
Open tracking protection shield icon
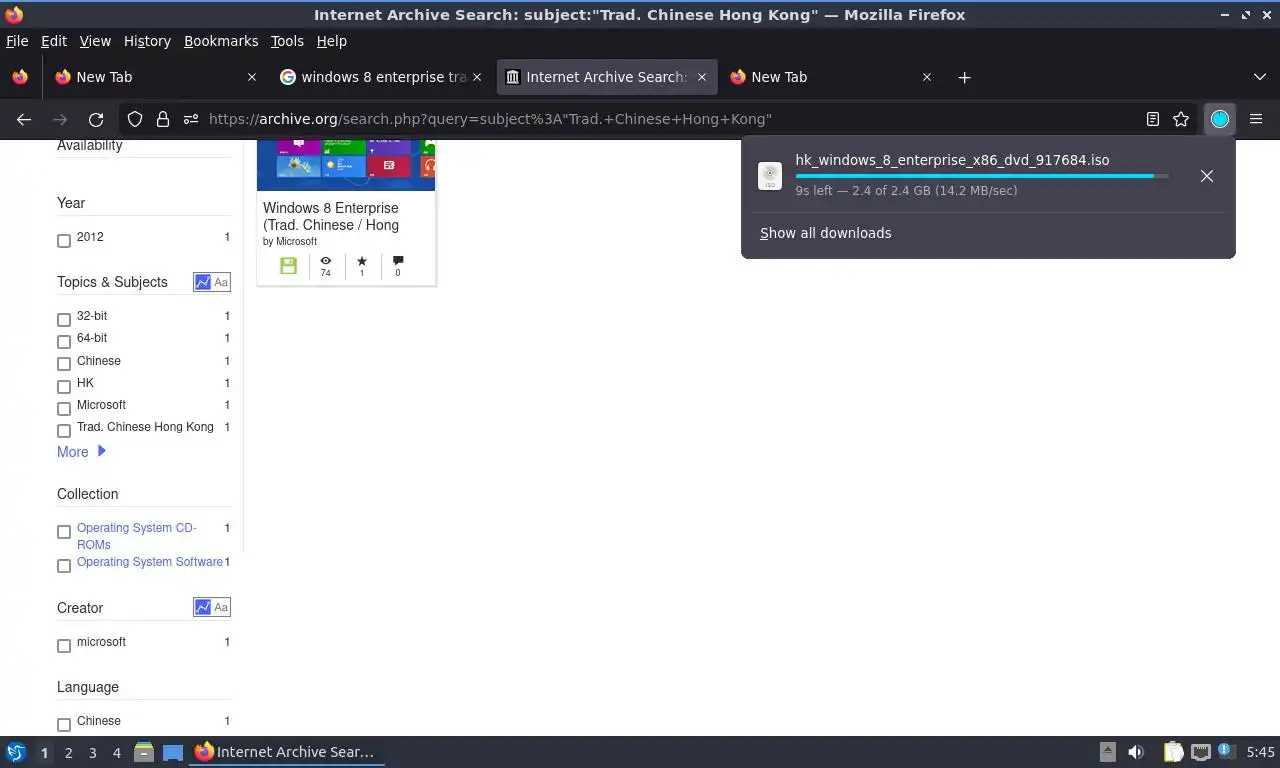coord(135,119)
